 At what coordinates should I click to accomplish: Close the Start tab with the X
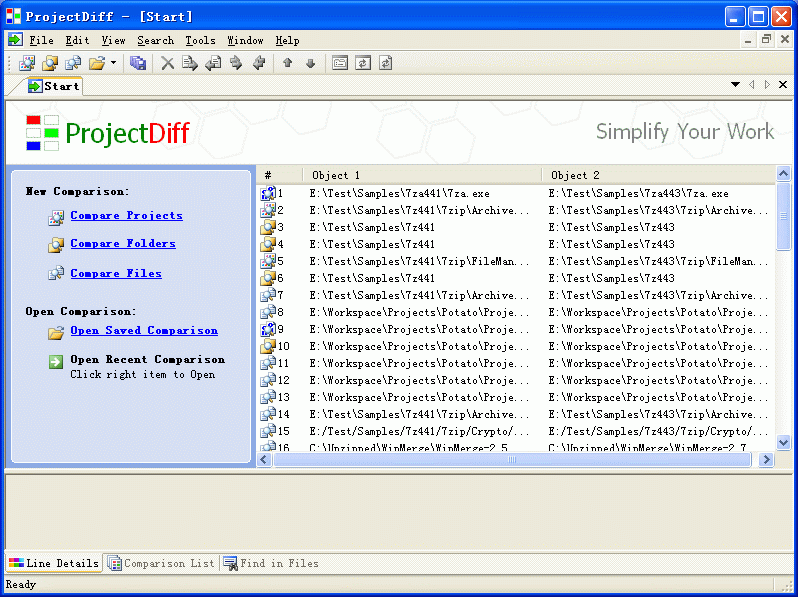783,84
